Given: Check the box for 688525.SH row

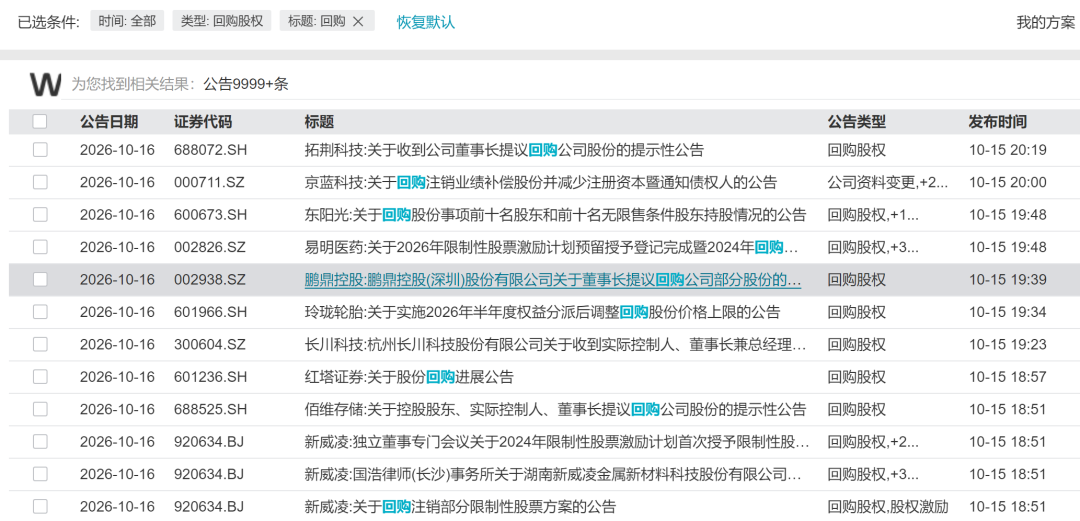Looking at the screenshot, I should point(40,409).
